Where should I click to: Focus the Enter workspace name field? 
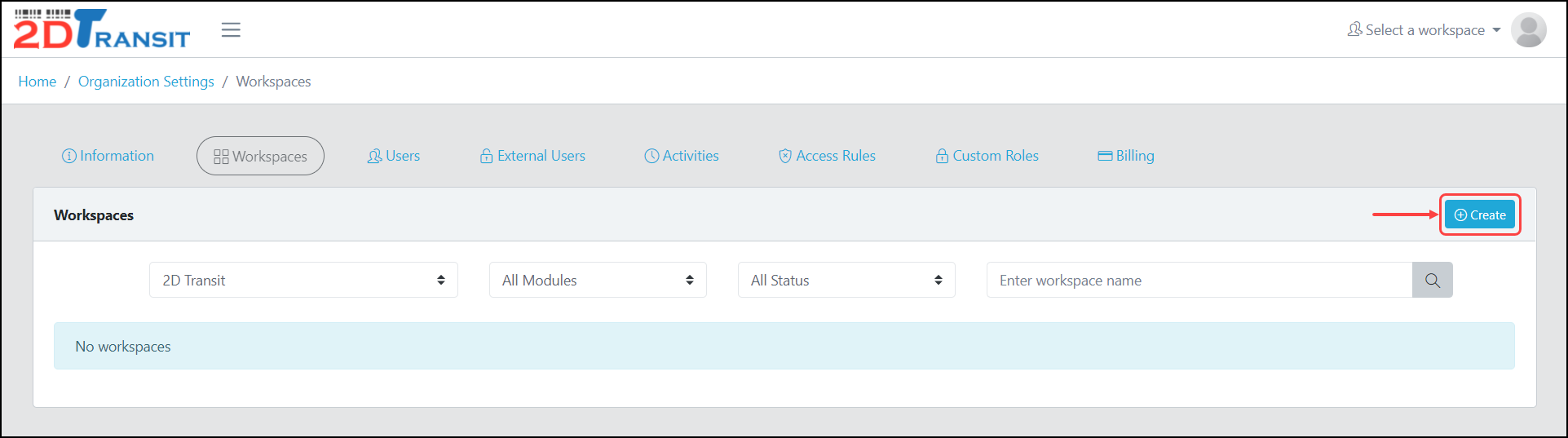(1199, 281)
